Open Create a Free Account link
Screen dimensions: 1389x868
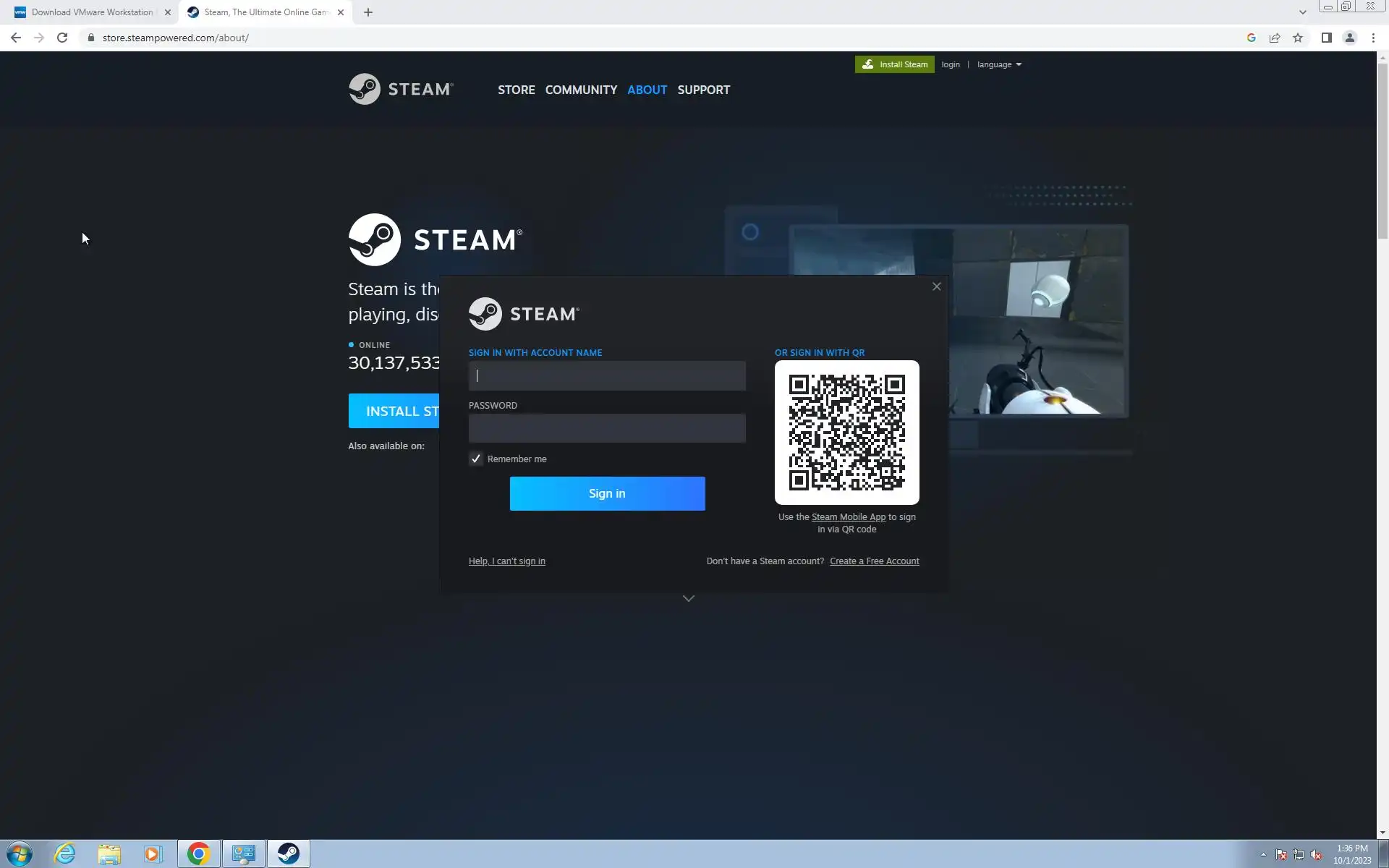pyautogui.click(x=874, y=561)
